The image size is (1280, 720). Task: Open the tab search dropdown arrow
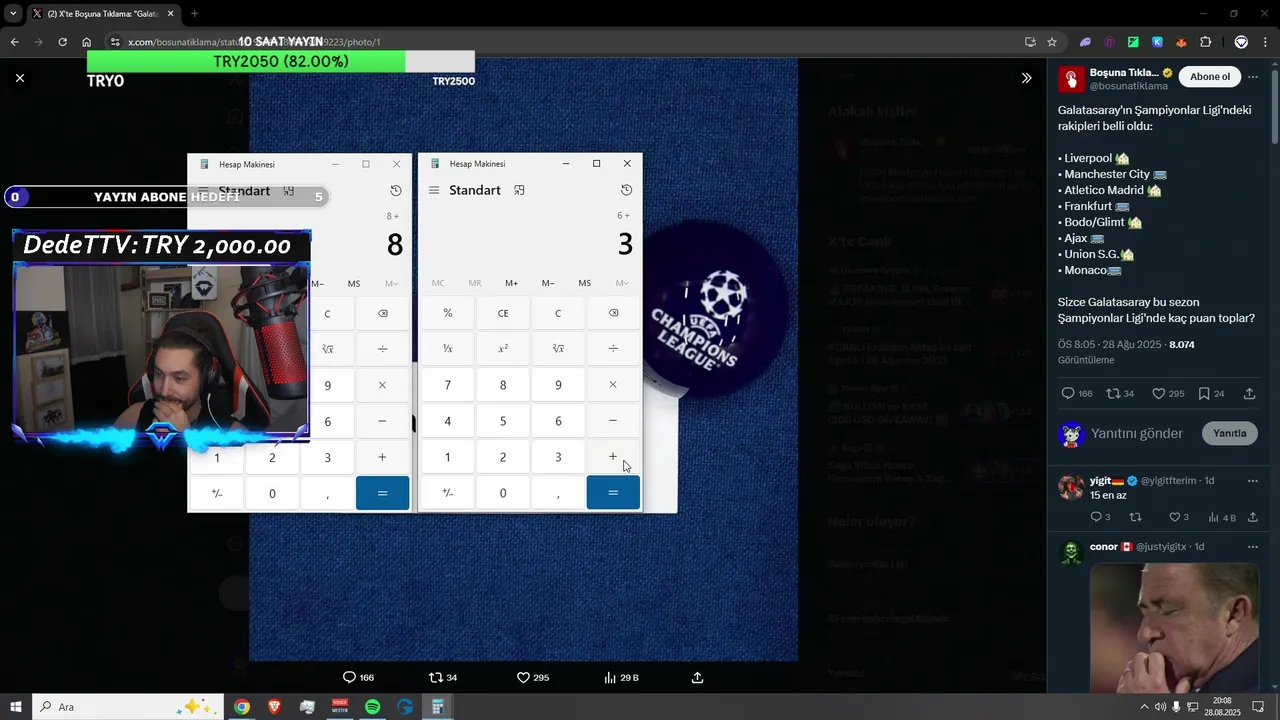13,14
